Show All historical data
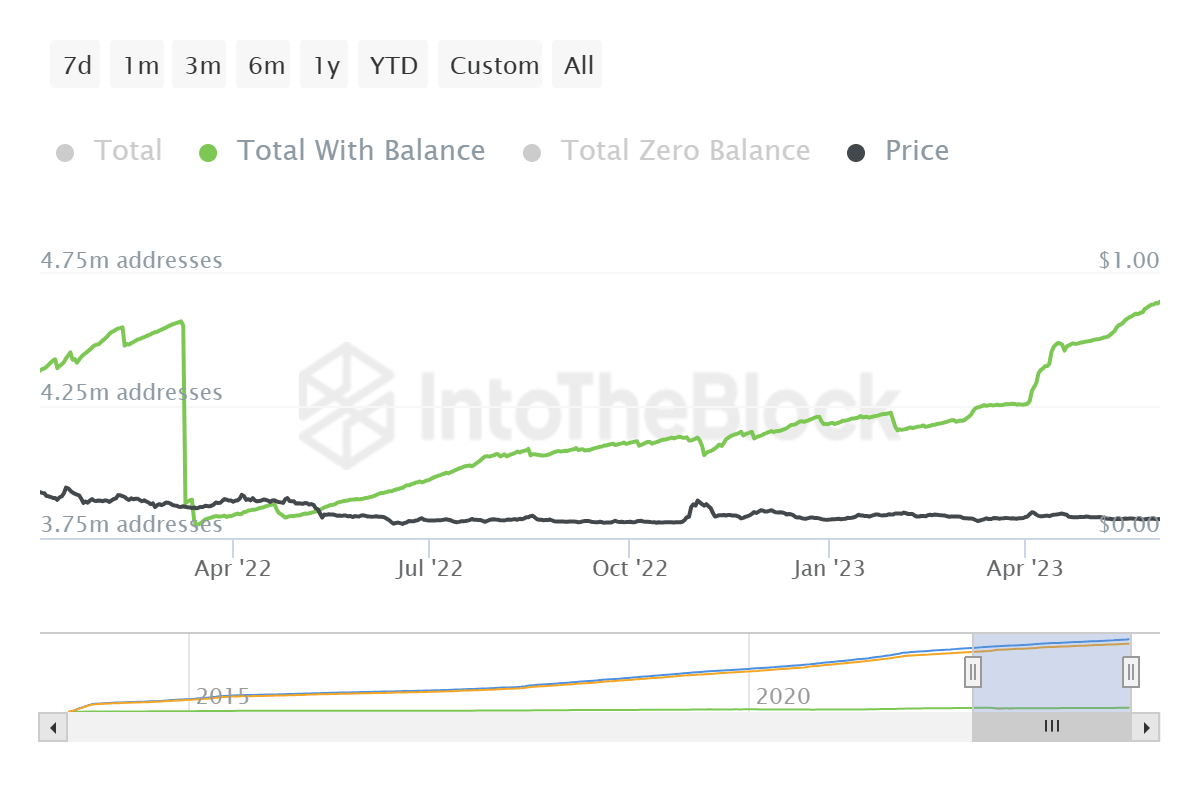 tap(579, 66)
